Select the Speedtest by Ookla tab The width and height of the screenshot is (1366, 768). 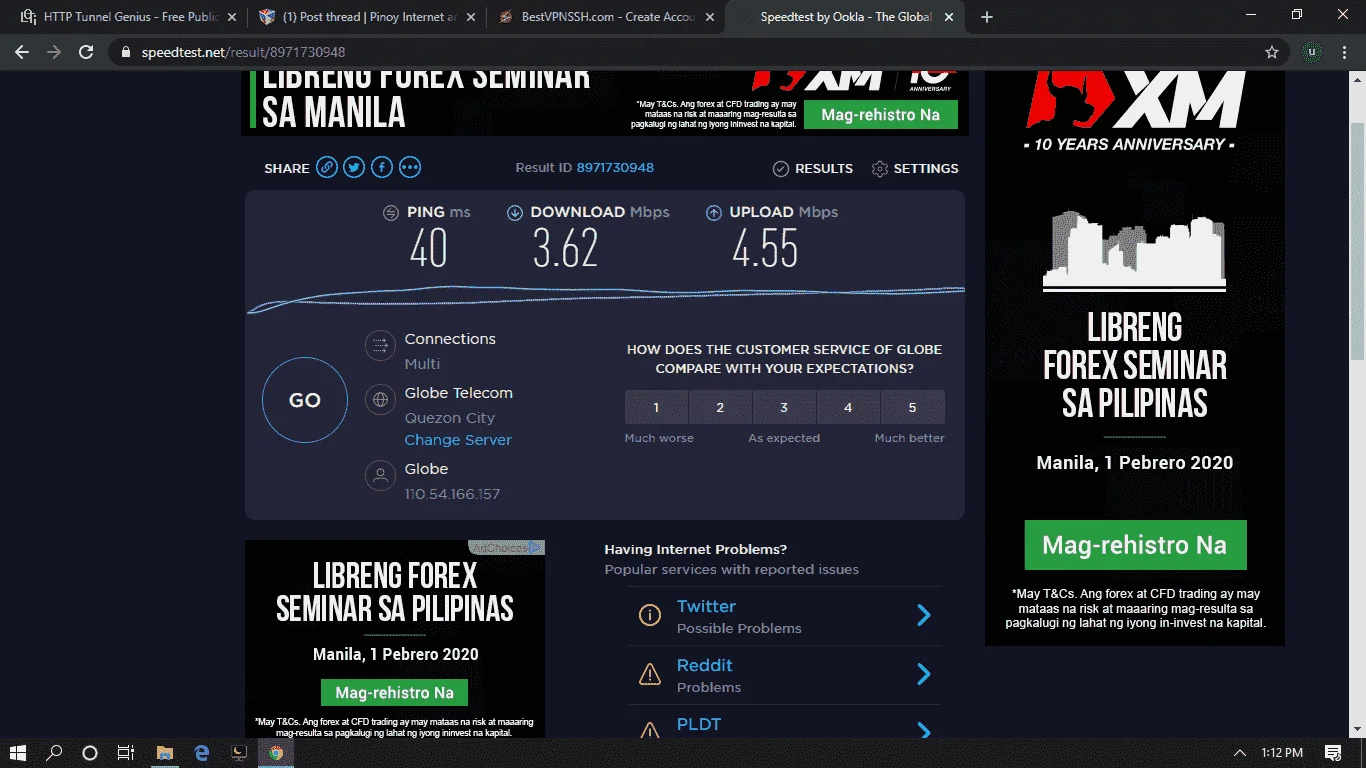coord(845,17)
